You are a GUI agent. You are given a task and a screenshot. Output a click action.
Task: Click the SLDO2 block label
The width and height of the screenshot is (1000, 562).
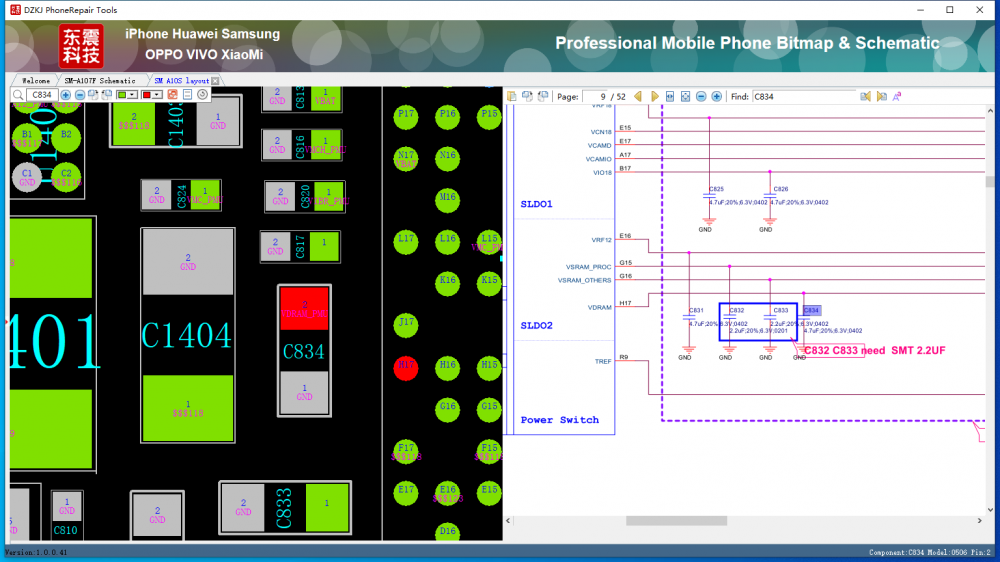point(536,325)
